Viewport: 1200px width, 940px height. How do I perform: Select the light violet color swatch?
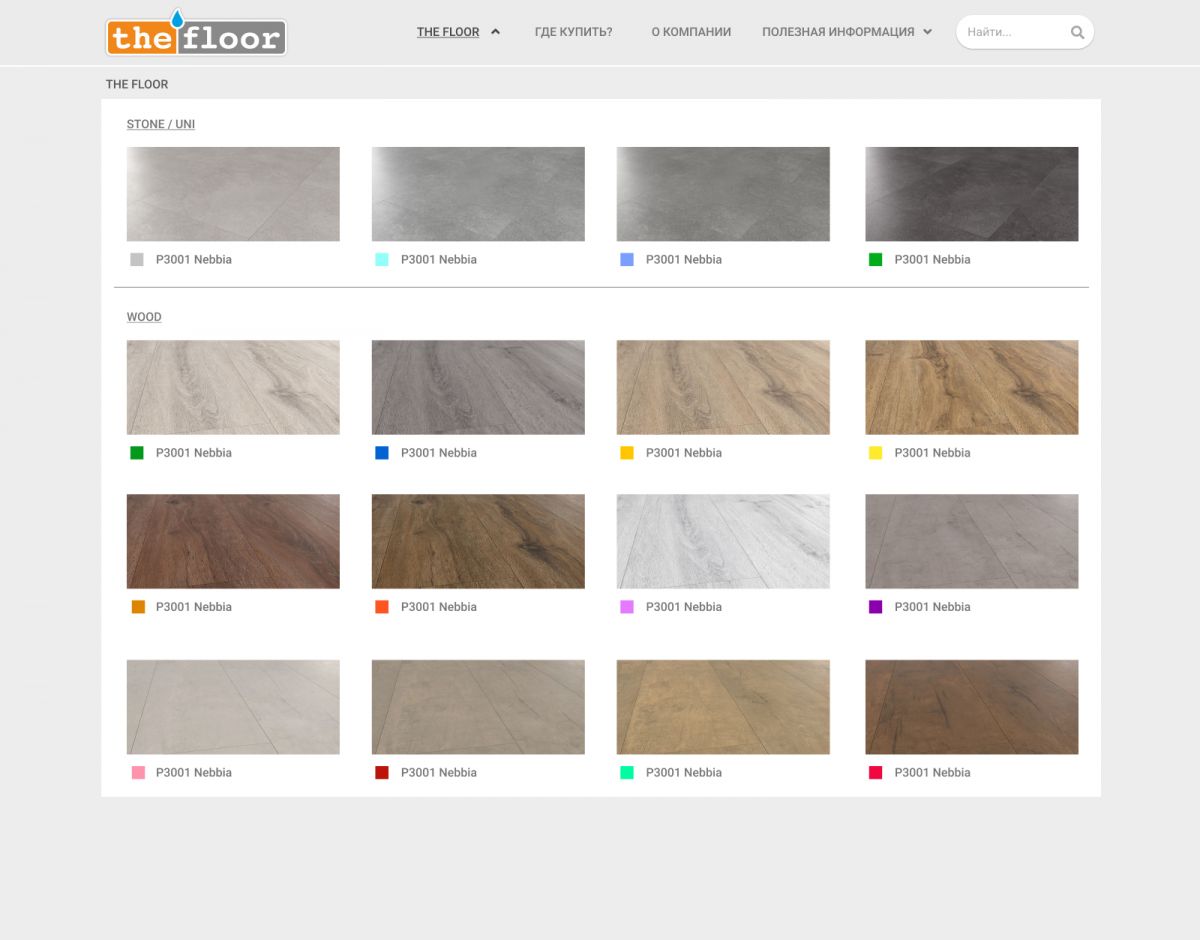click(x=627, y=607)
